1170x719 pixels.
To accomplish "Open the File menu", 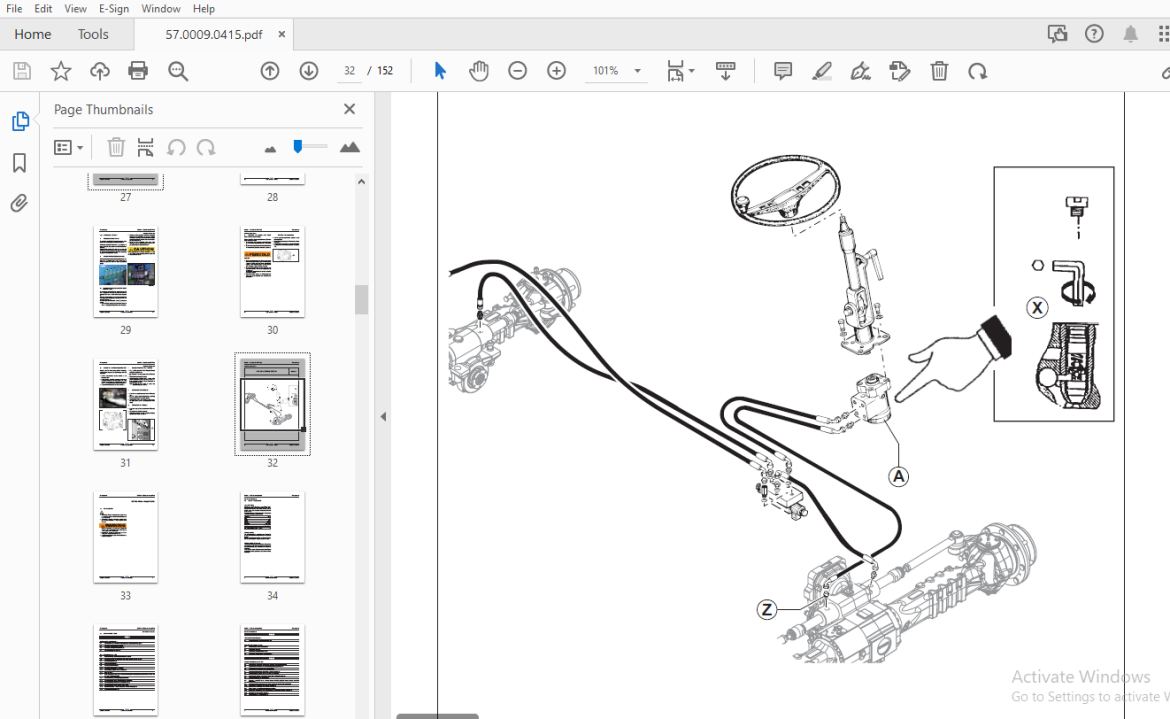I will 14,8.
